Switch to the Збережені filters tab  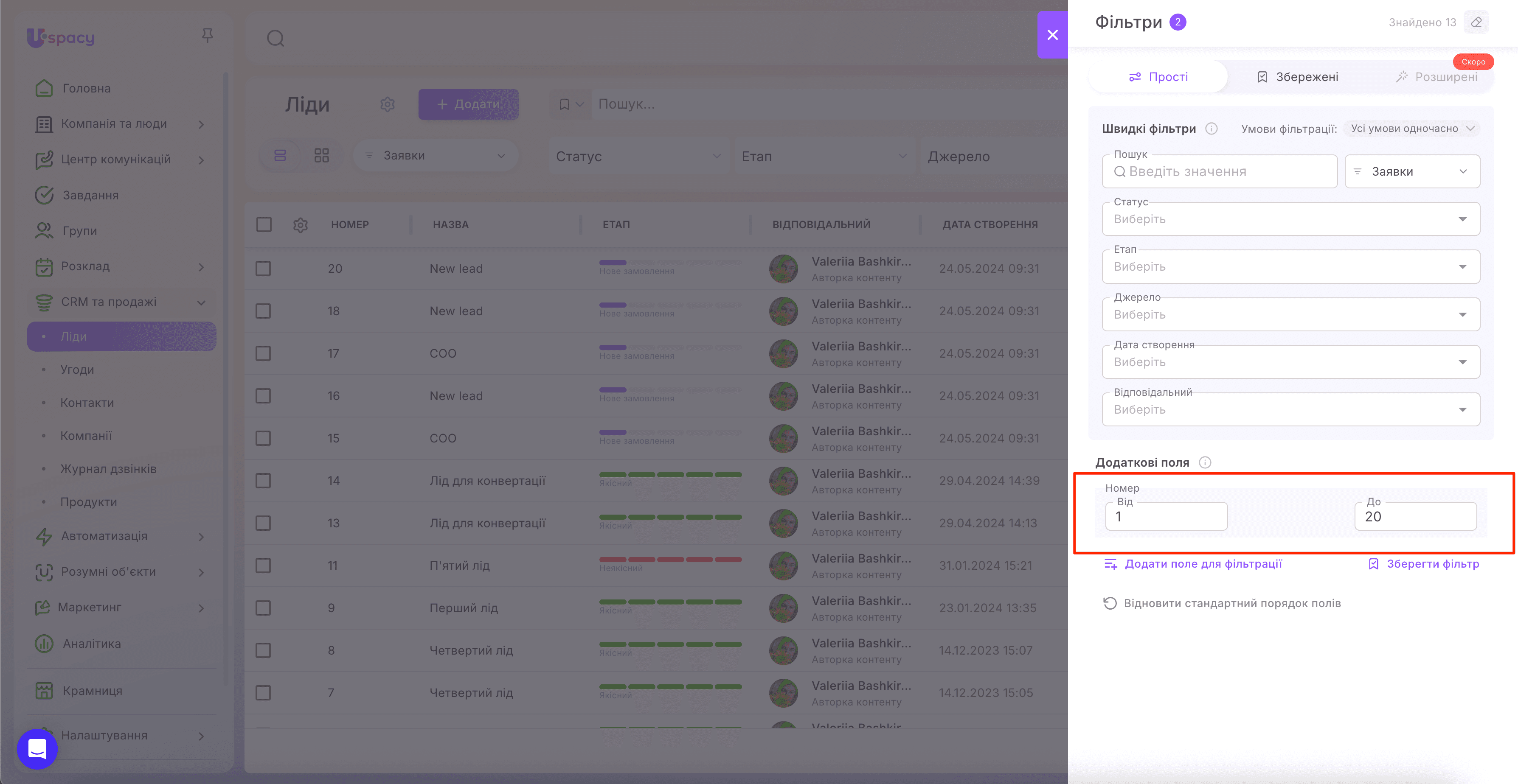(1297, 77)
